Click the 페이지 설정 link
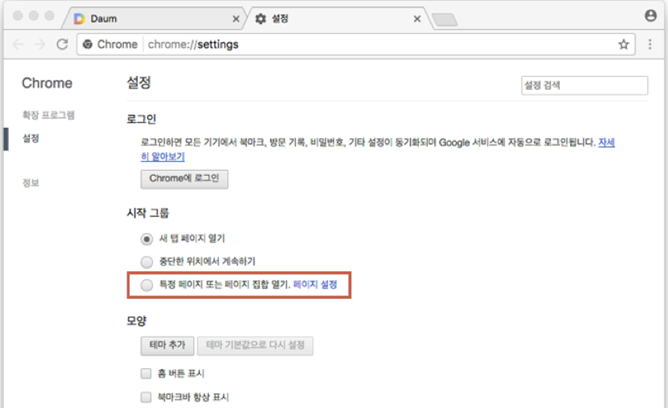 point(315,284)
